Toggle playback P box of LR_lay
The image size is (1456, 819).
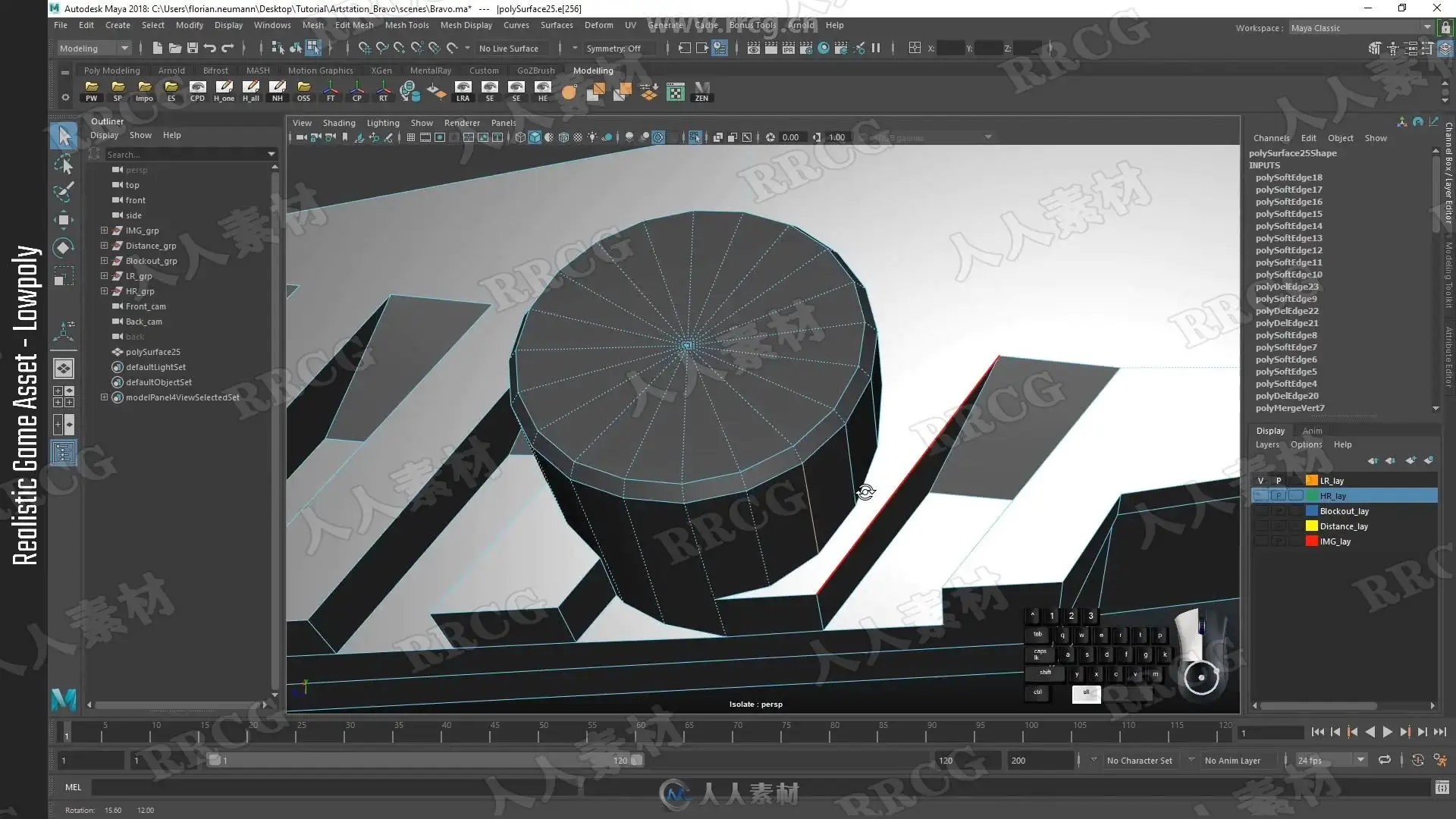(x=1278, y=481)
